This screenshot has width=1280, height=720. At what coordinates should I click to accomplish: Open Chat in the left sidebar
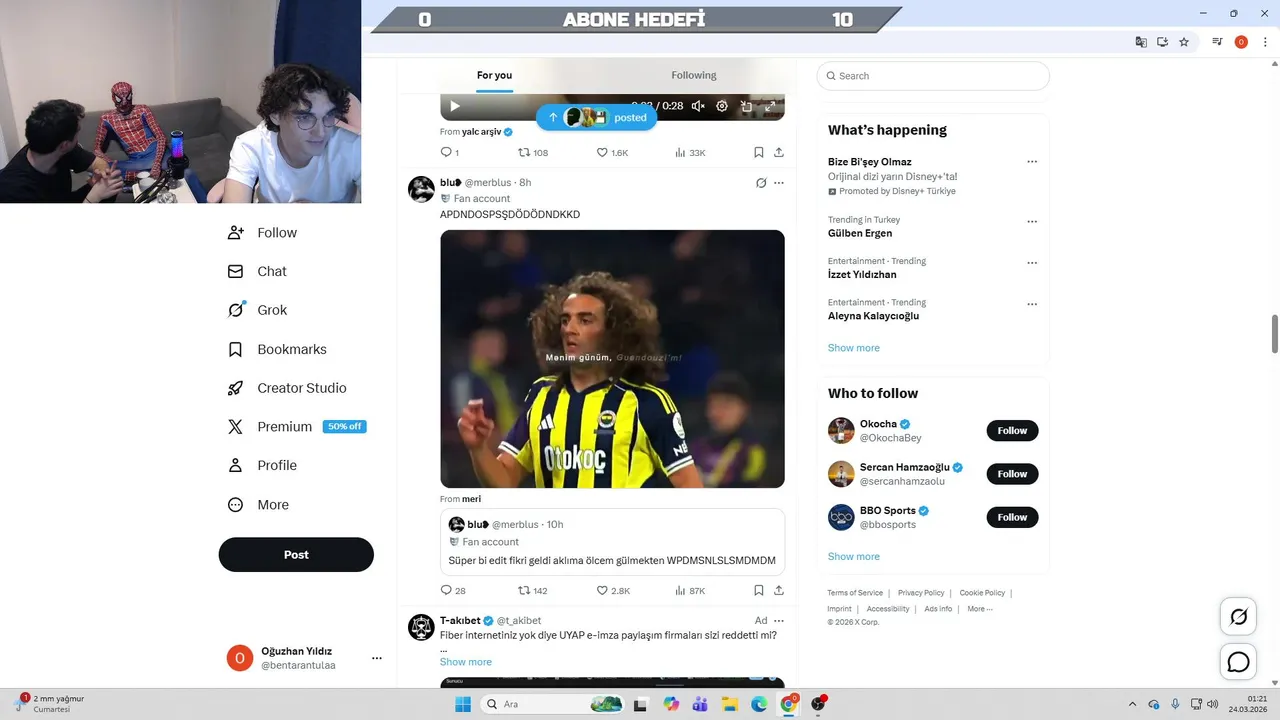(x=257, y=271)
